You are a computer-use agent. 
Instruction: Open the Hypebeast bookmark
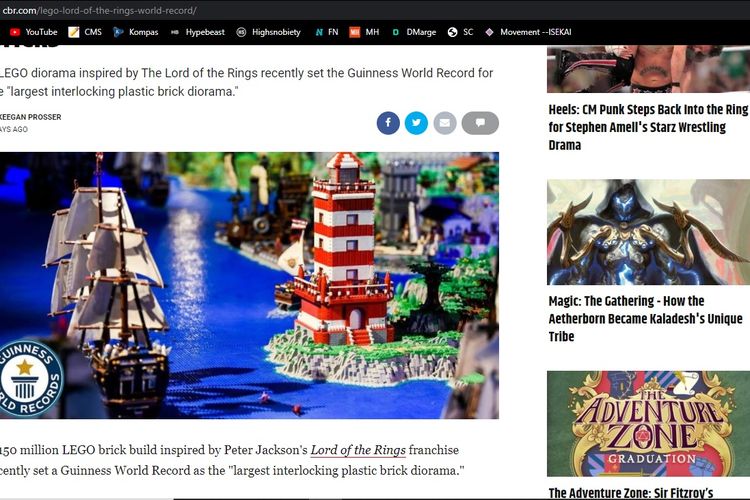point(197,32)
